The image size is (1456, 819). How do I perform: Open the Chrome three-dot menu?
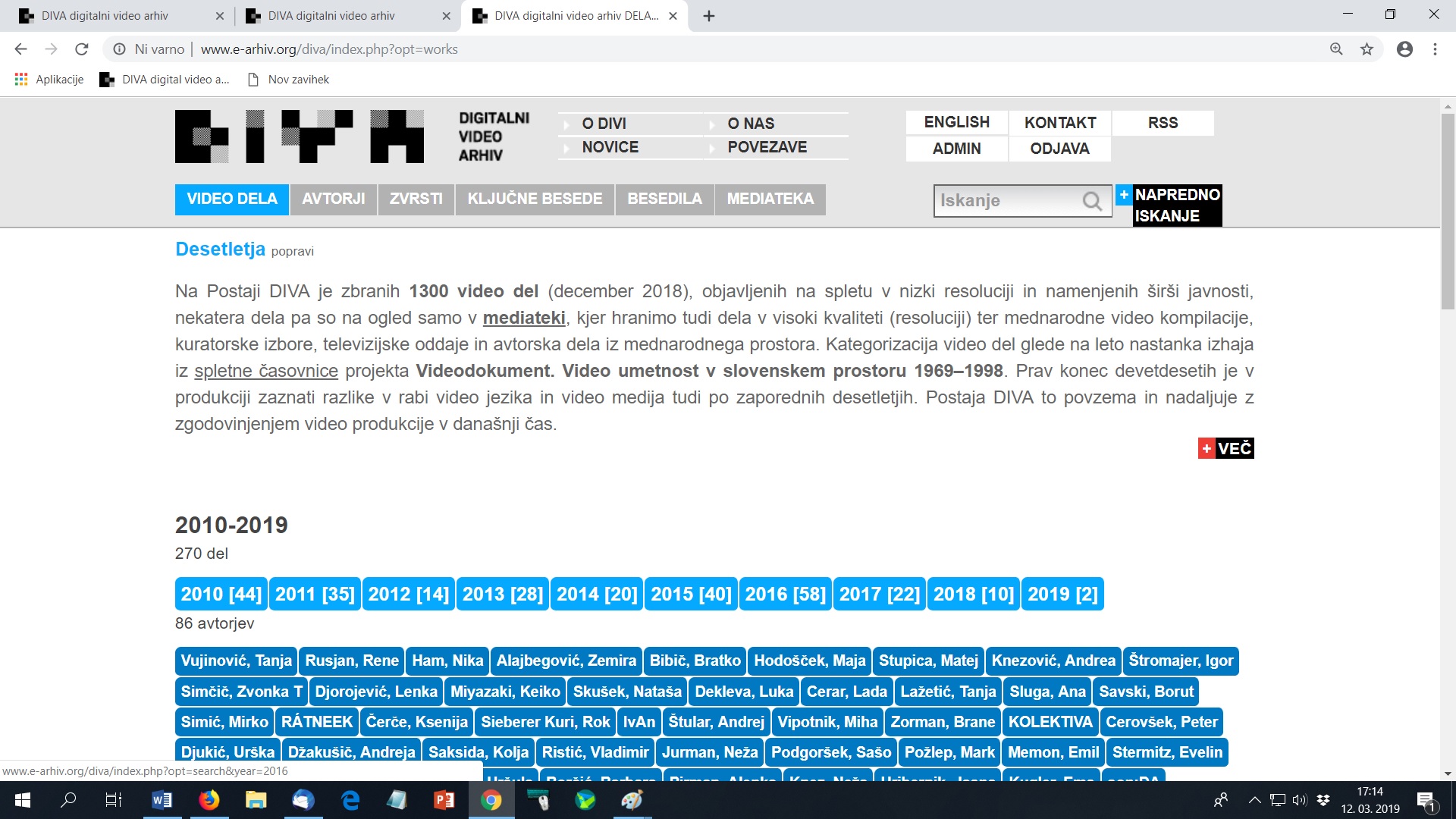tap(1435, 49)
